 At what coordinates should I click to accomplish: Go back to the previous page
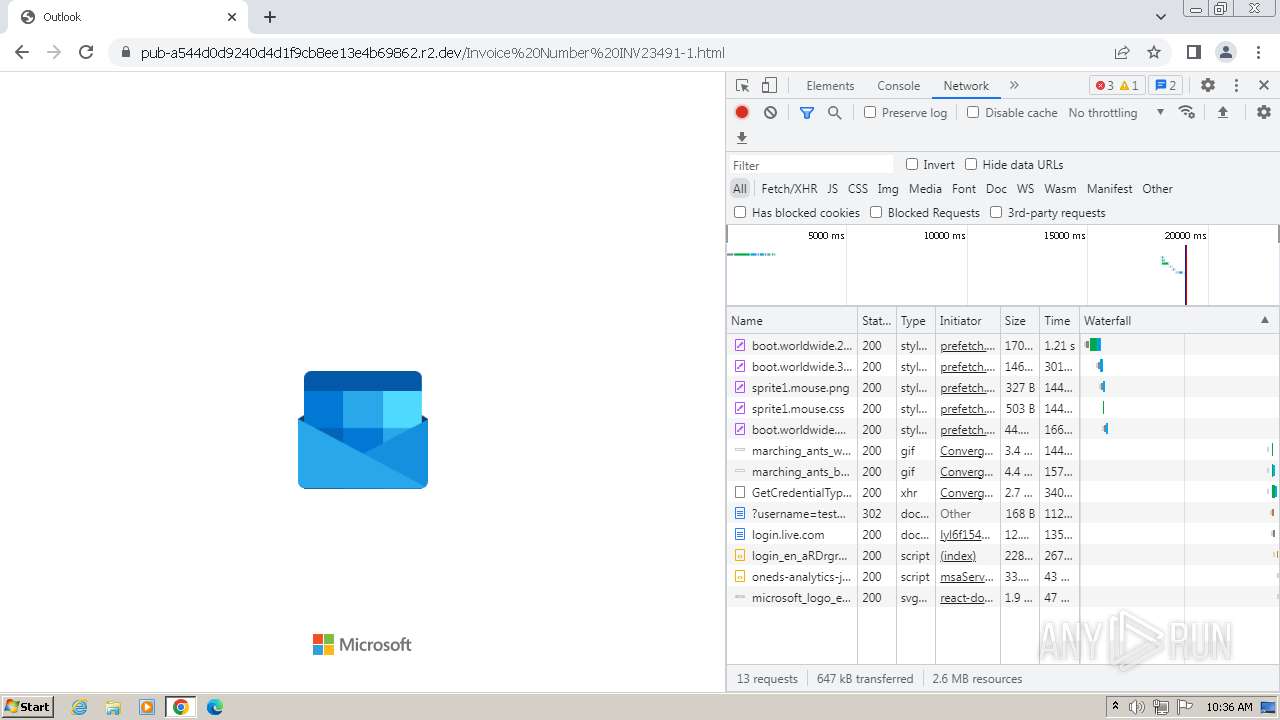pyautogui.click(x=22, y=52)
